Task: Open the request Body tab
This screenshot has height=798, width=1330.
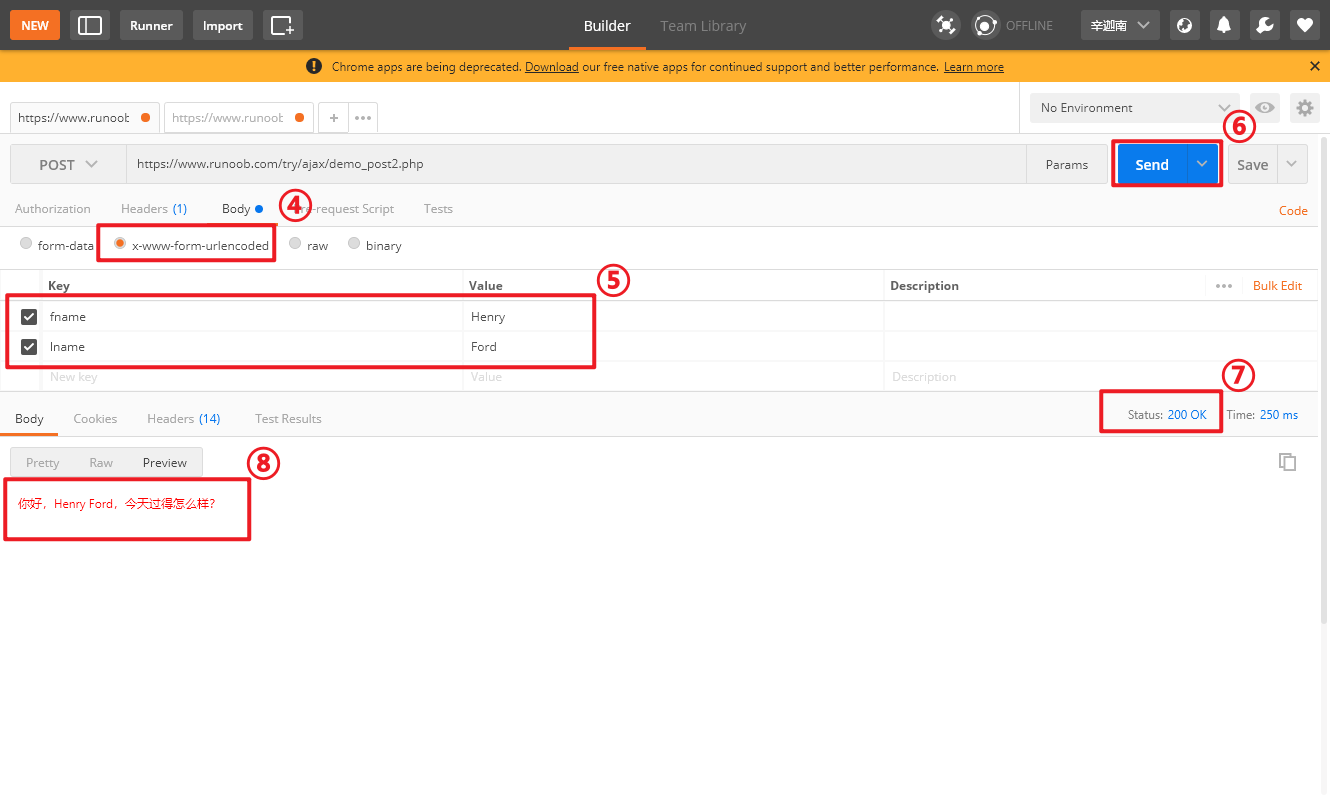Action: [x=242, y=209]
